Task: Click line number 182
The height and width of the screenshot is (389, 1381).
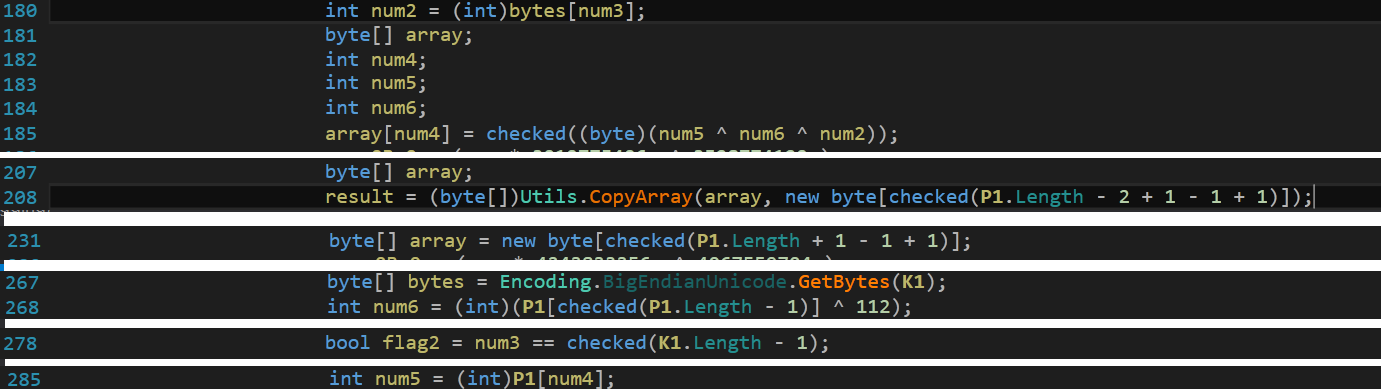Action: 21,60
